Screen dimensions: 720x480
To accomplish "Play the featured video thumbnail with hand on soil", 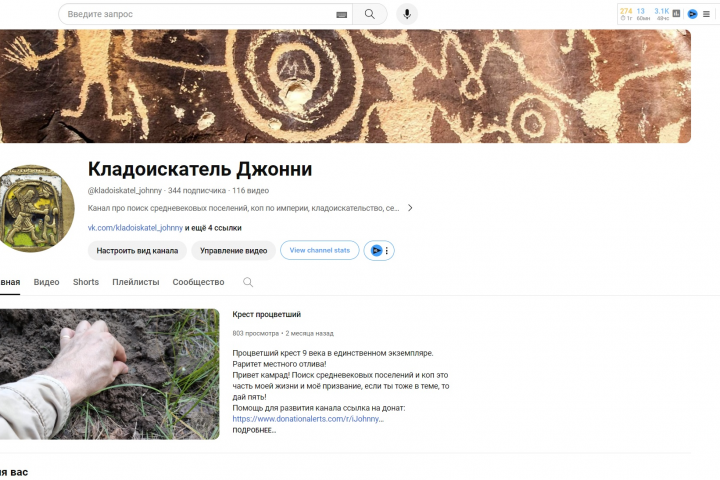I will pos(109,374).
